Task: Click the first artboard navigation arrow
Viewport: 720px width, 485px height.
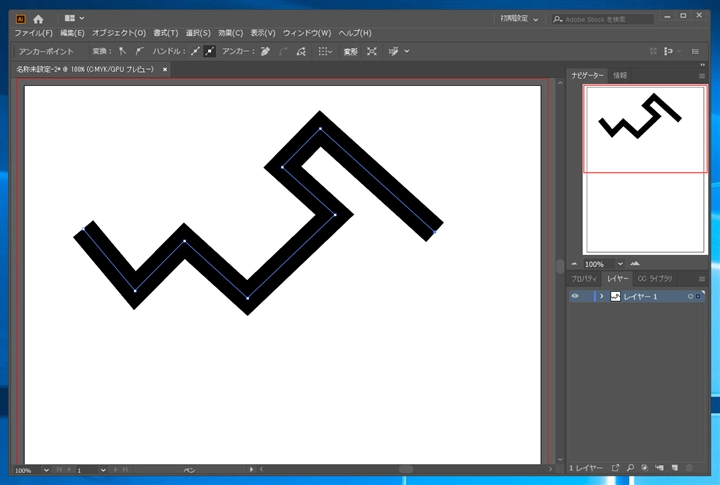Action: click(59, 469)
